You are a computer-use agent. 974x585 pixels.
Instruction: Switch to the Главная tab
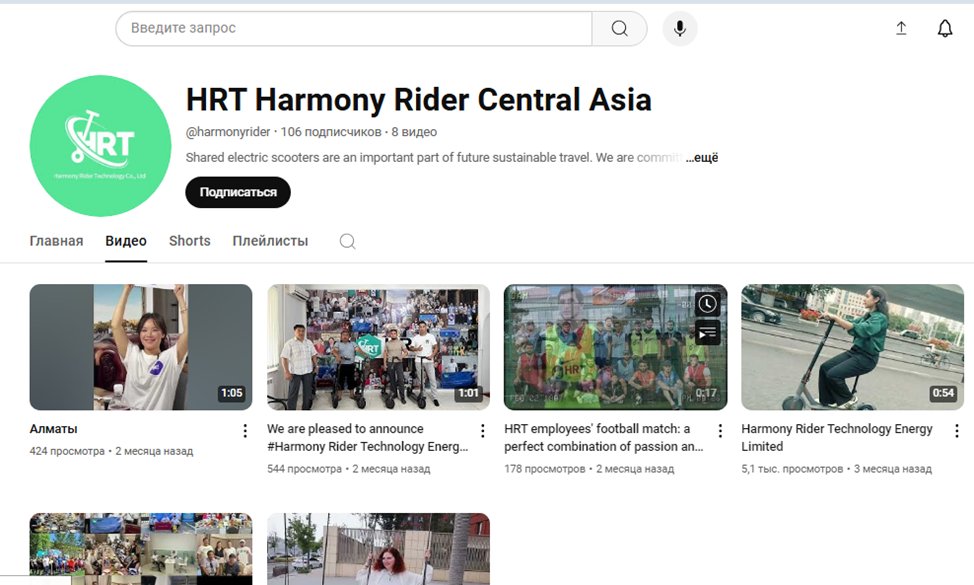[57, 241]
